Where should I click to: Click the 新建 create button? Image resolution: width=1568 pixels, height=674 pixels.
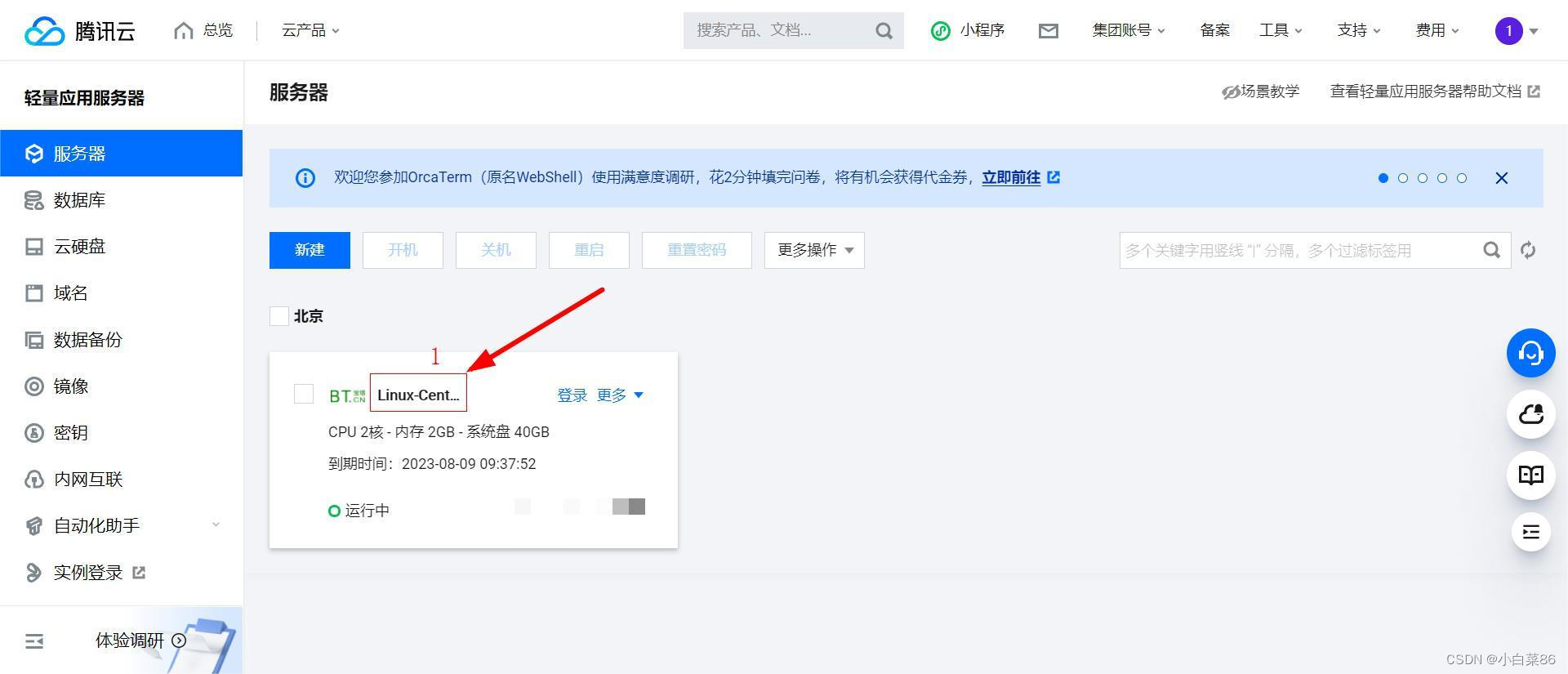[310, 250]
